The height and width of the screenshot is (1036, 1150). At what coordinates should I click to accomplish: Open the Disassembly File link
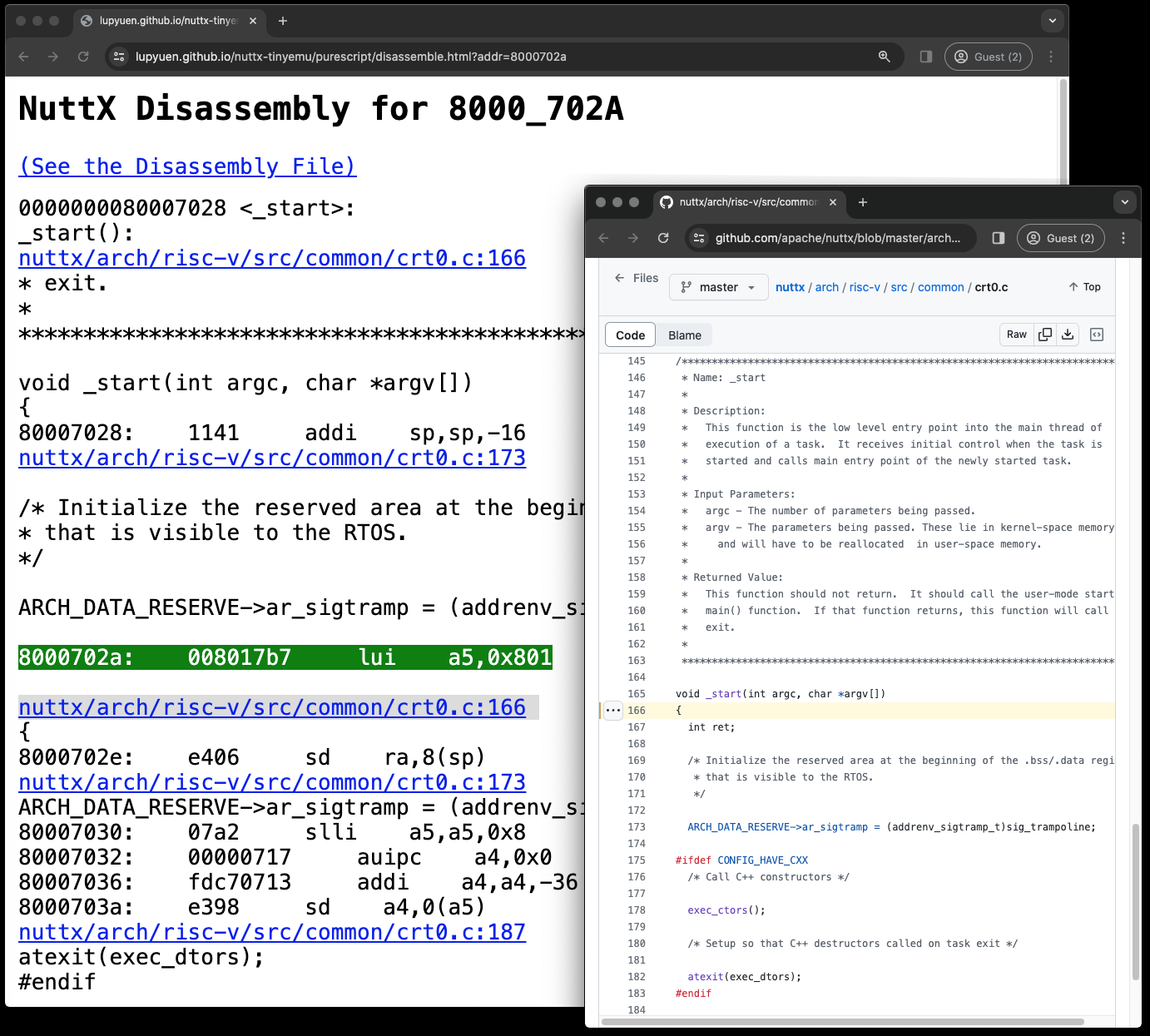tap(187, 166)
